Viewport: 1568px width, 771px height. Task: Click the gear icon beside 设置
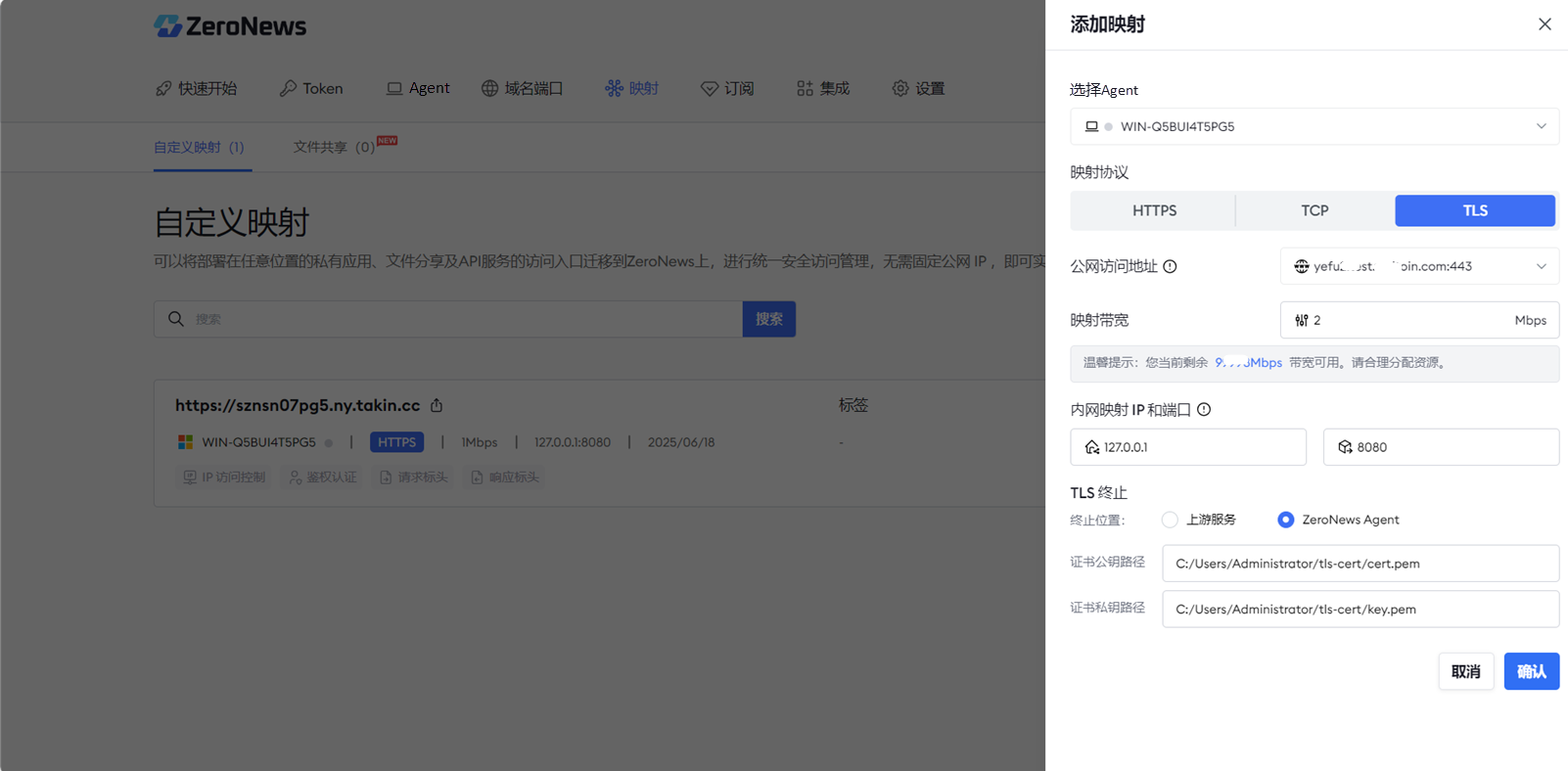tap(900, 88)
